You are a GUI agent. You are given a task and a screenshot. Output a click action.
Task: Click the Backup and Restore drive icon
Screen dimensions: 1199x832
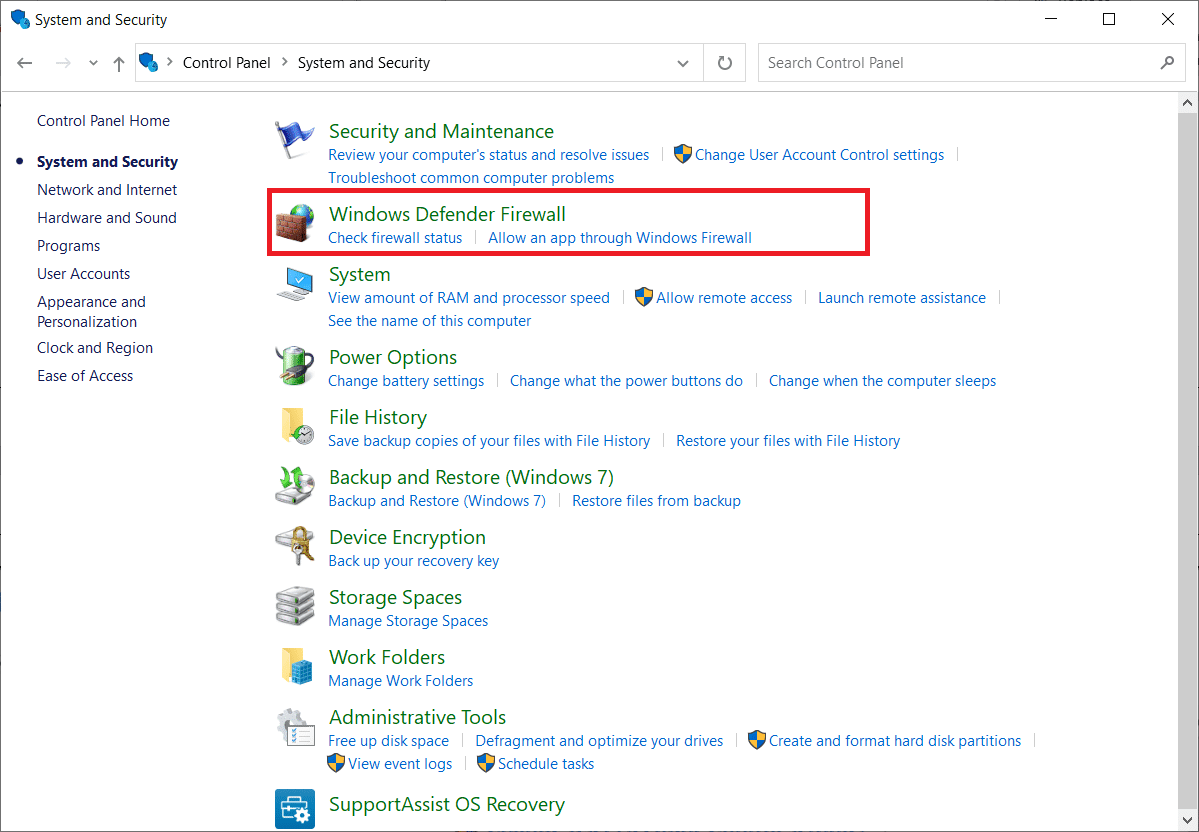coord(294,486)
